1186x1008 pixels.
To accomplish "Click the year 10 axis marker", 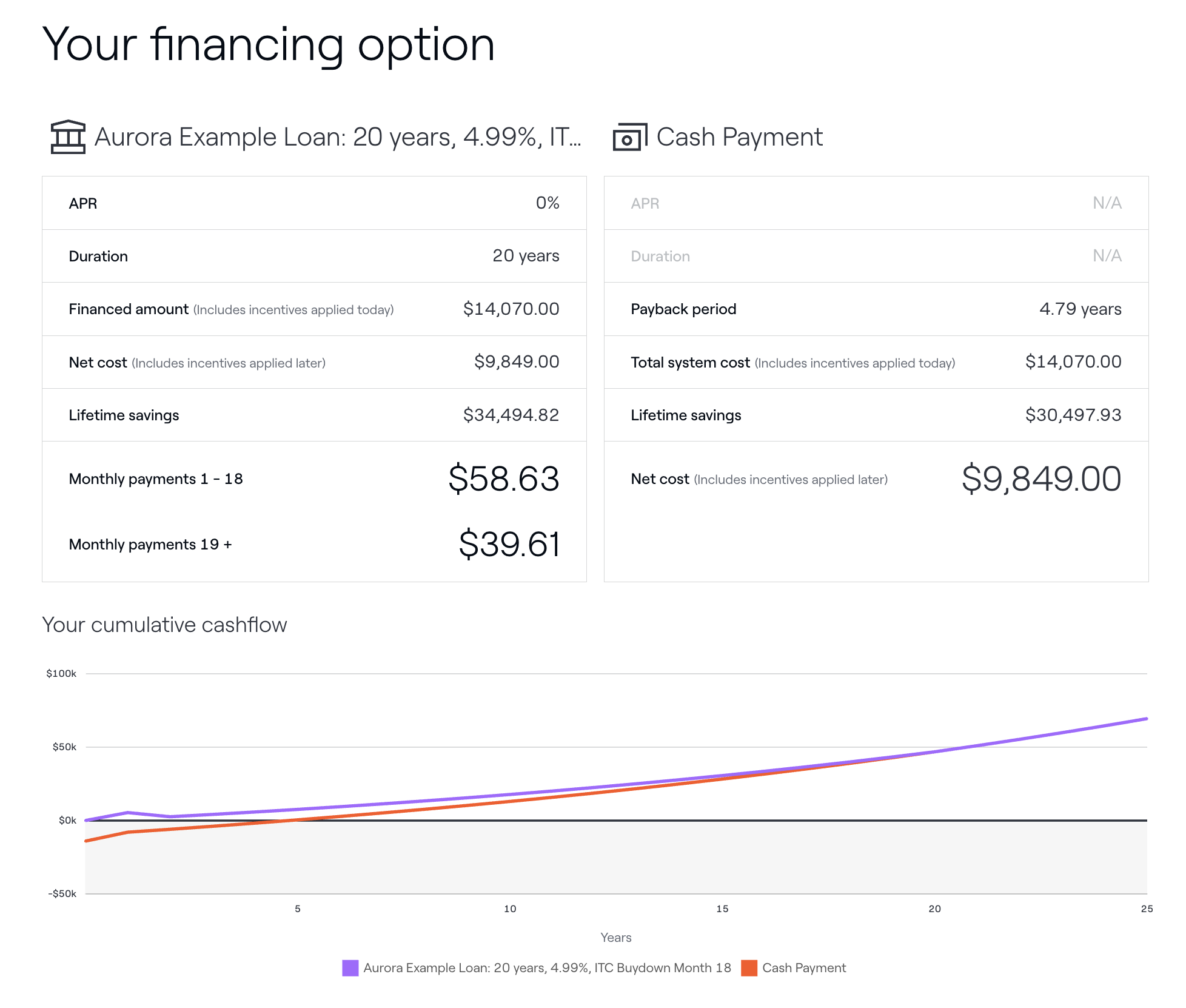I will coord(510,909).
